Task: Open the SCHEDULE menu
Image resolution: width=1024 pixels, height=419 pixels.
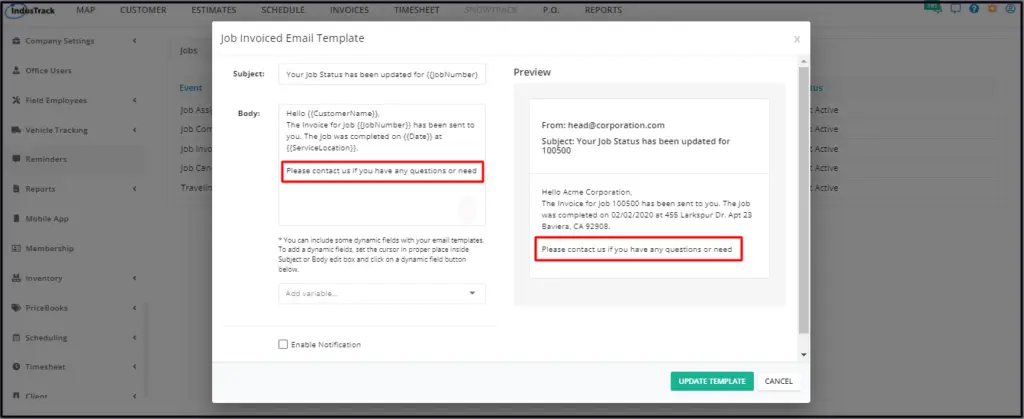Action: point(283,10)
